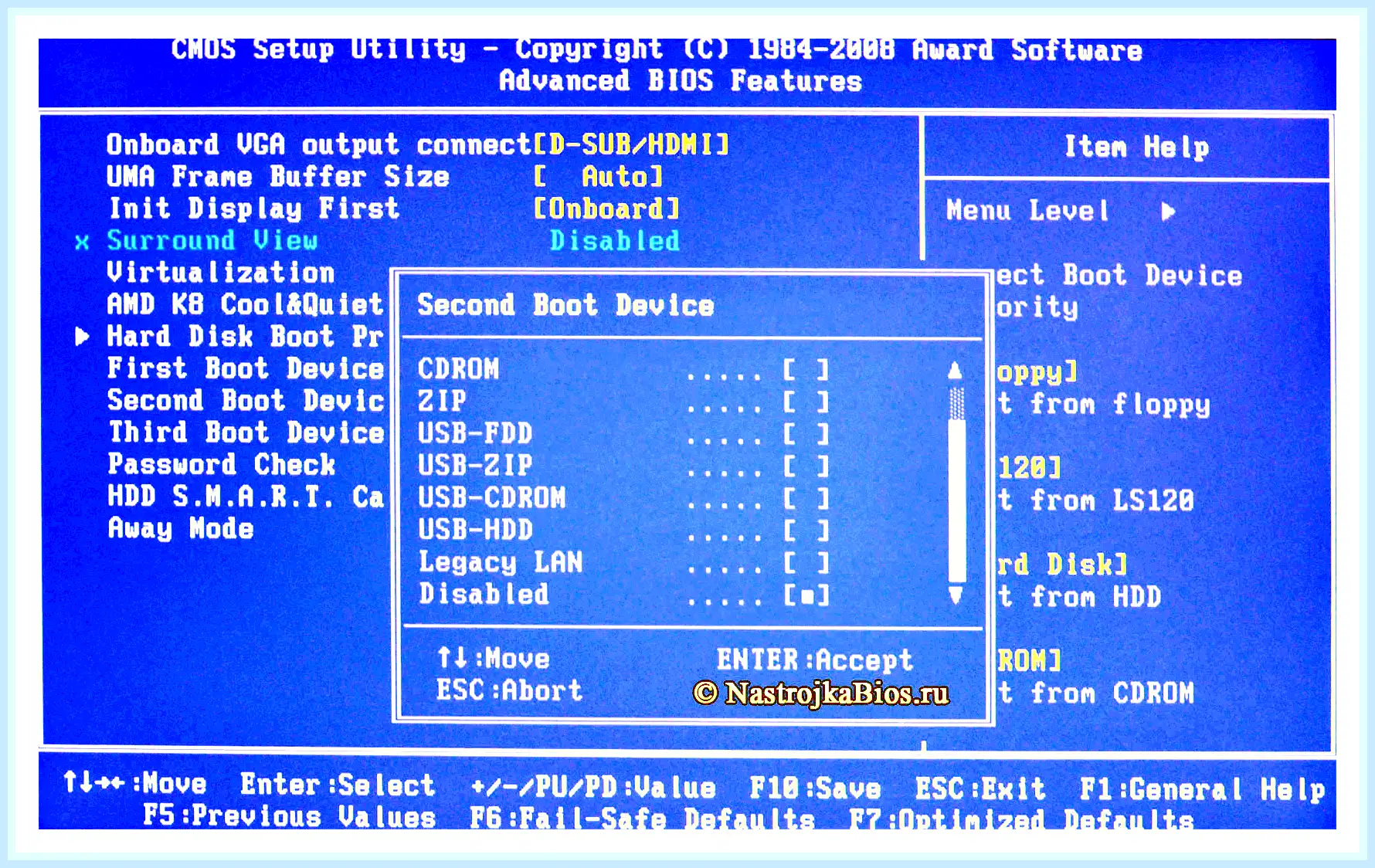Highlight the Virtualization setting

(x=221, y=273)
